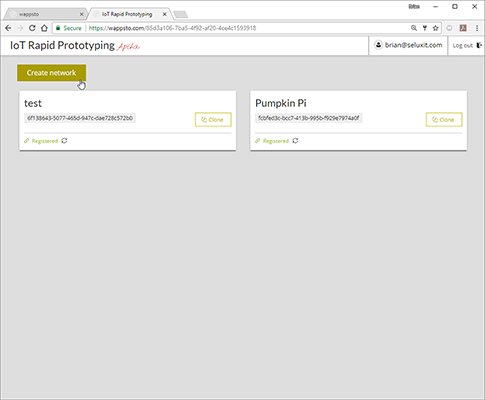Open the Pumpkin Pi network card title

281,103
